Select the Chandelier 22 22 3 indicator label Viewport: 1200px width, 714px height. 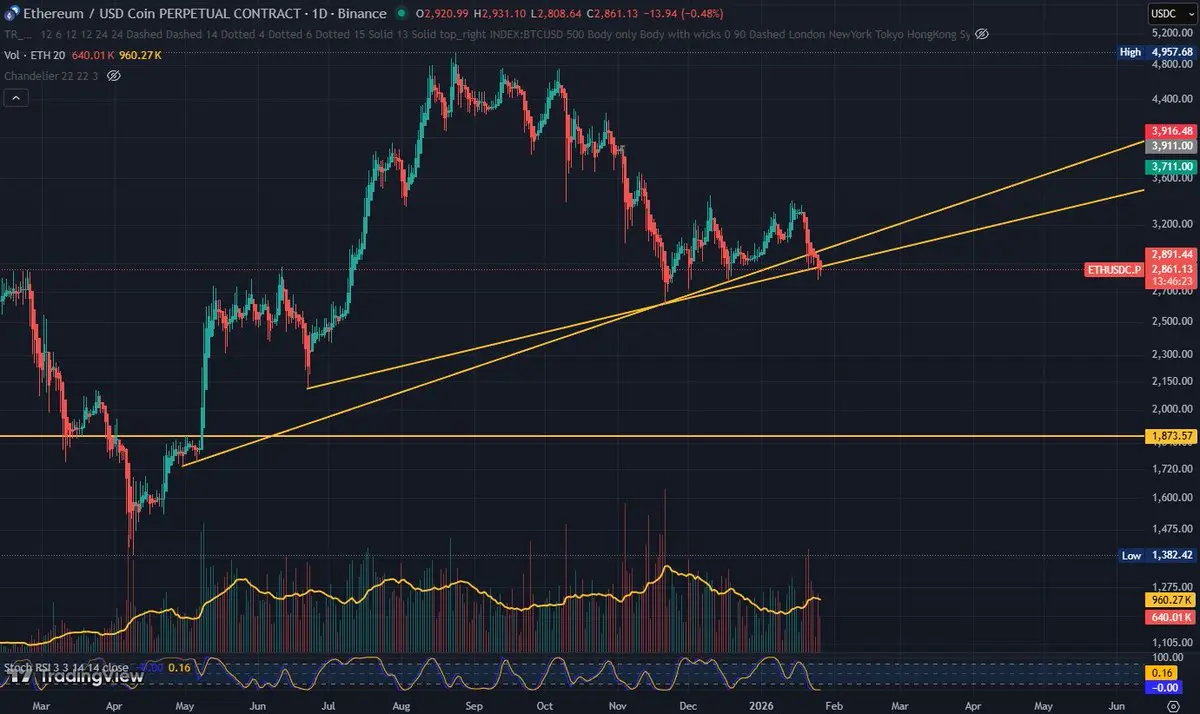[53, 76]
